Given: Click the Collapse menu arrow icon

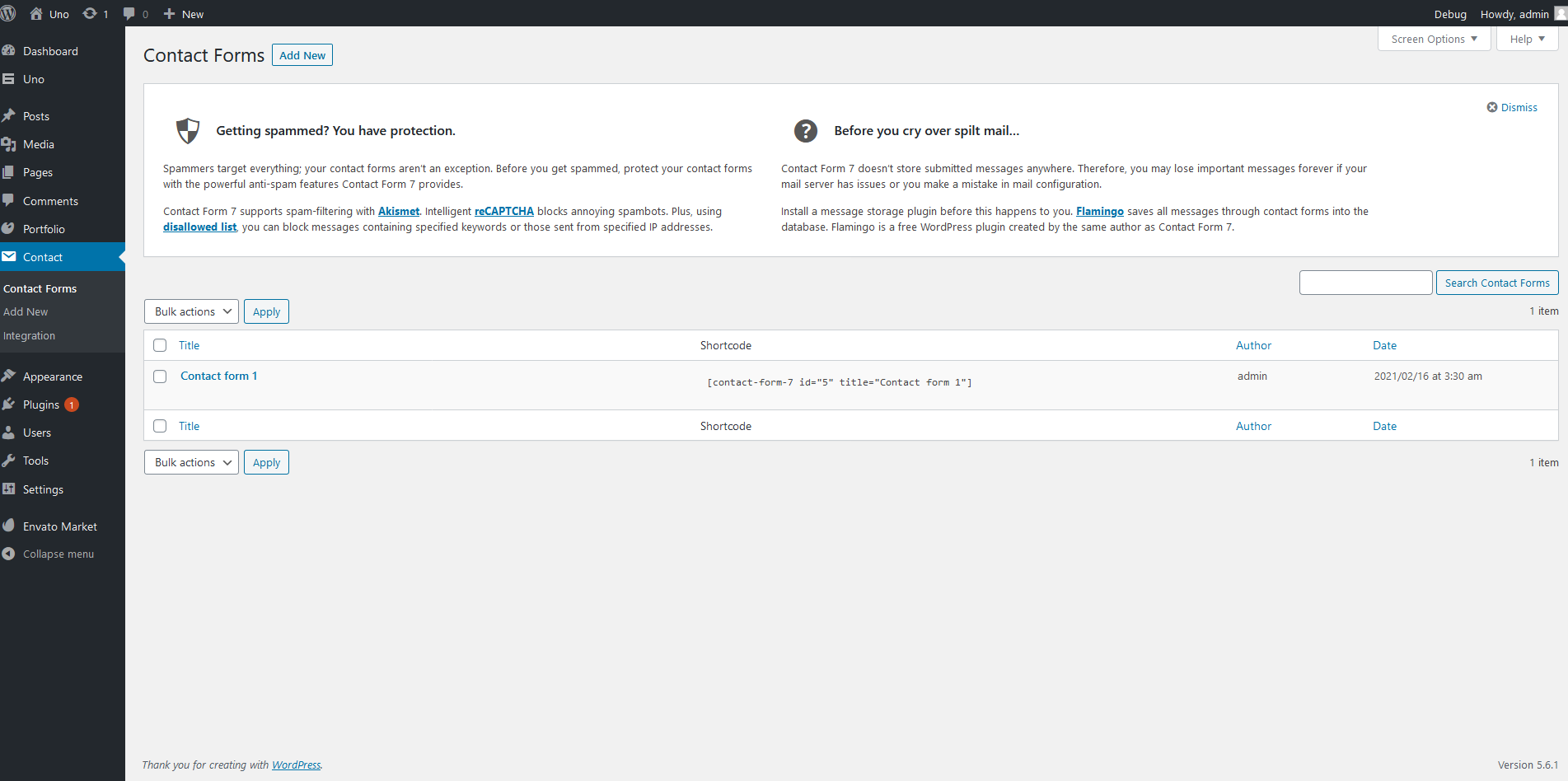Looking at the screenshot, I should (x=9, y=554).
